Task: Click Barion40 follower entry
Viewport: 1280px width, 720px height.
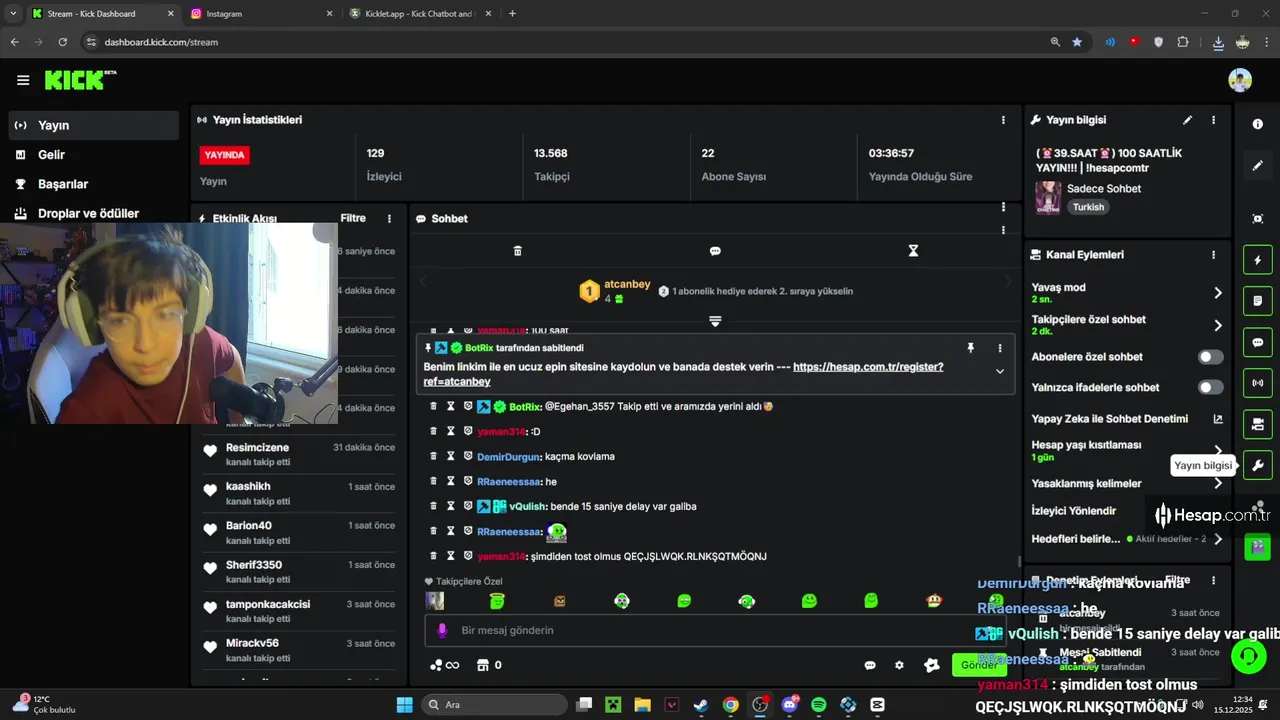Action: 298,532
